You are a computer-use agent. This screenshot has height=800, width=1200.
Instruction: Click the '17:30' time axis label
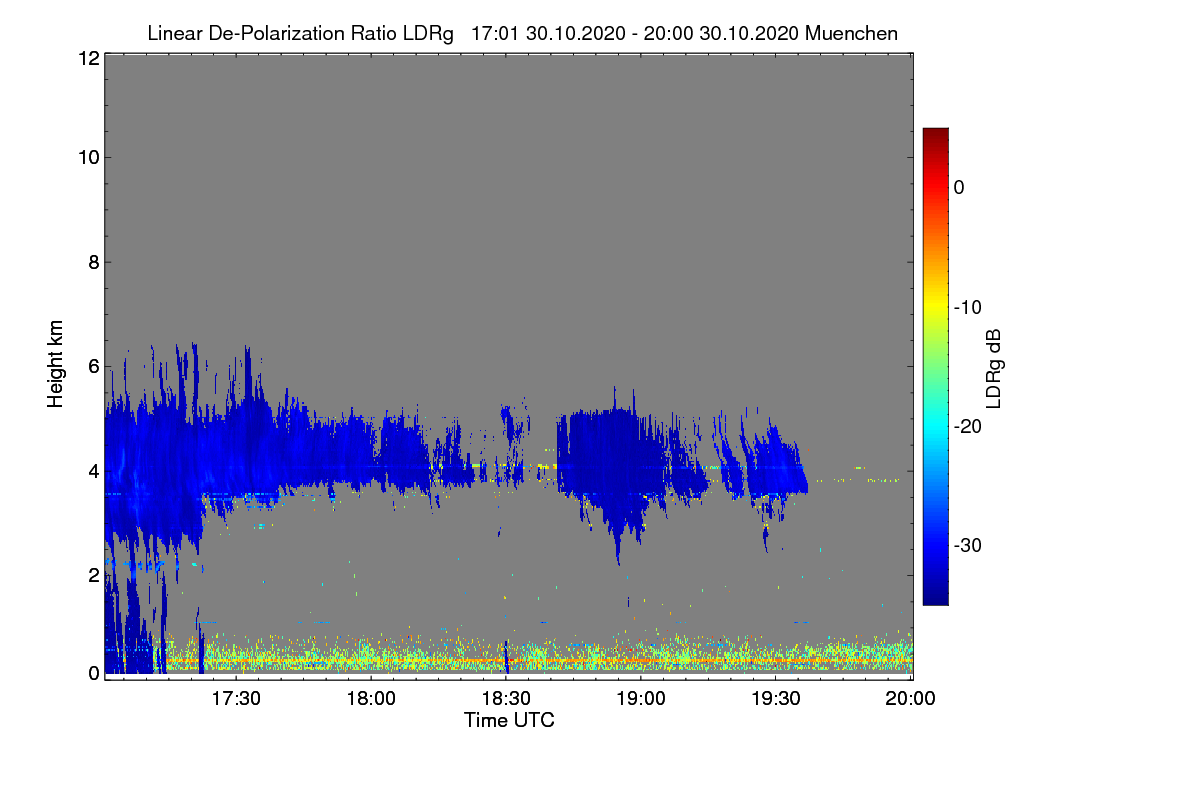(x=236, y=699)
